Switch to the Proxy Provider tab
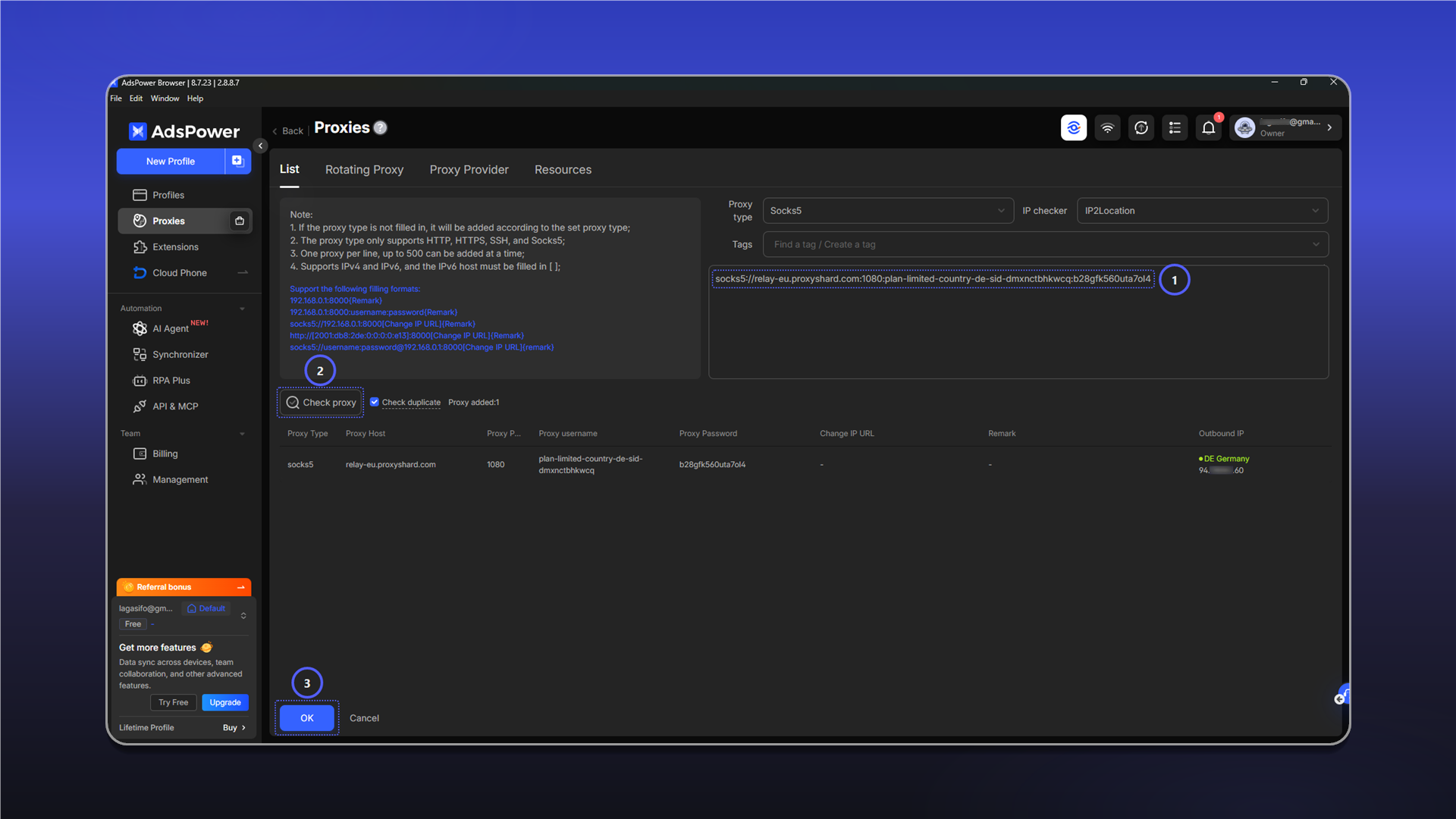This screenshot has height=819, width=1456. pos(469,170)
